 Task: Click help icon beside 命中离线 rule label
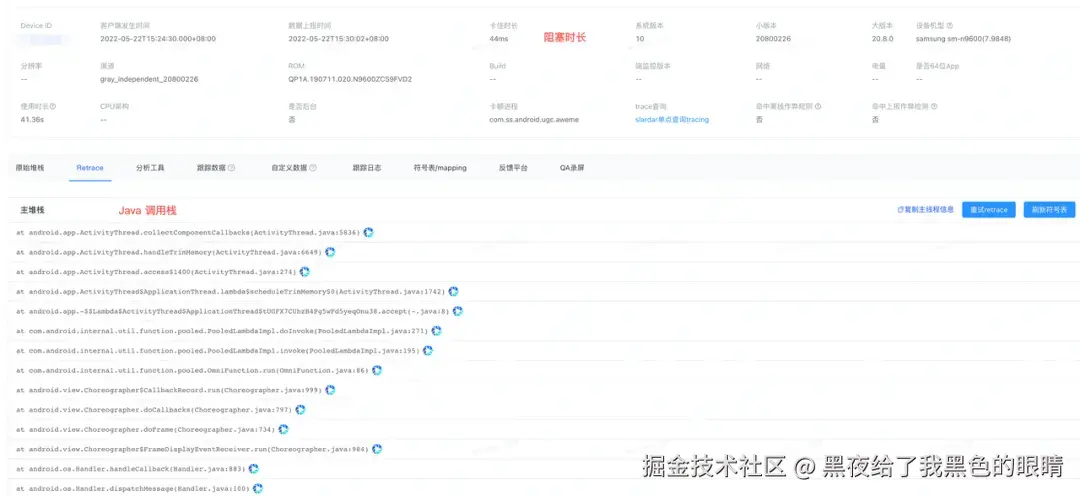click(x=818, y=107)
